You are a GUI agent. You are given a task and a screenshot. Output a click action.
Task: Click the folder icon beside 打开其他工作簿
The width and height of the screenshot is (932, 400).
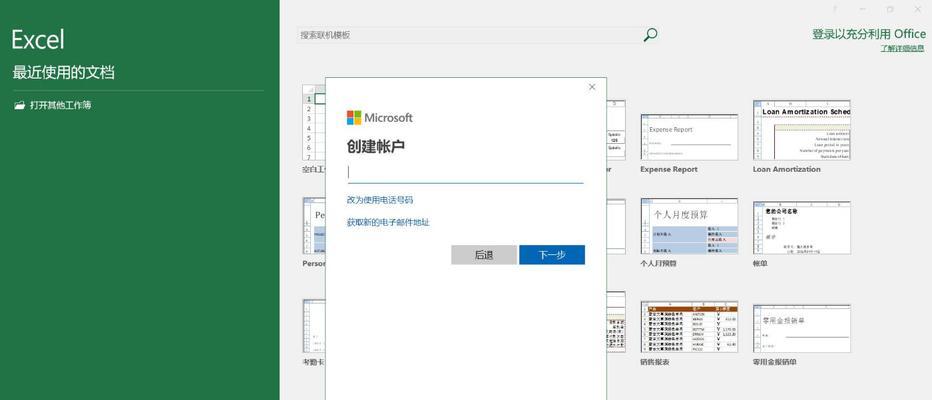point(20,105)
